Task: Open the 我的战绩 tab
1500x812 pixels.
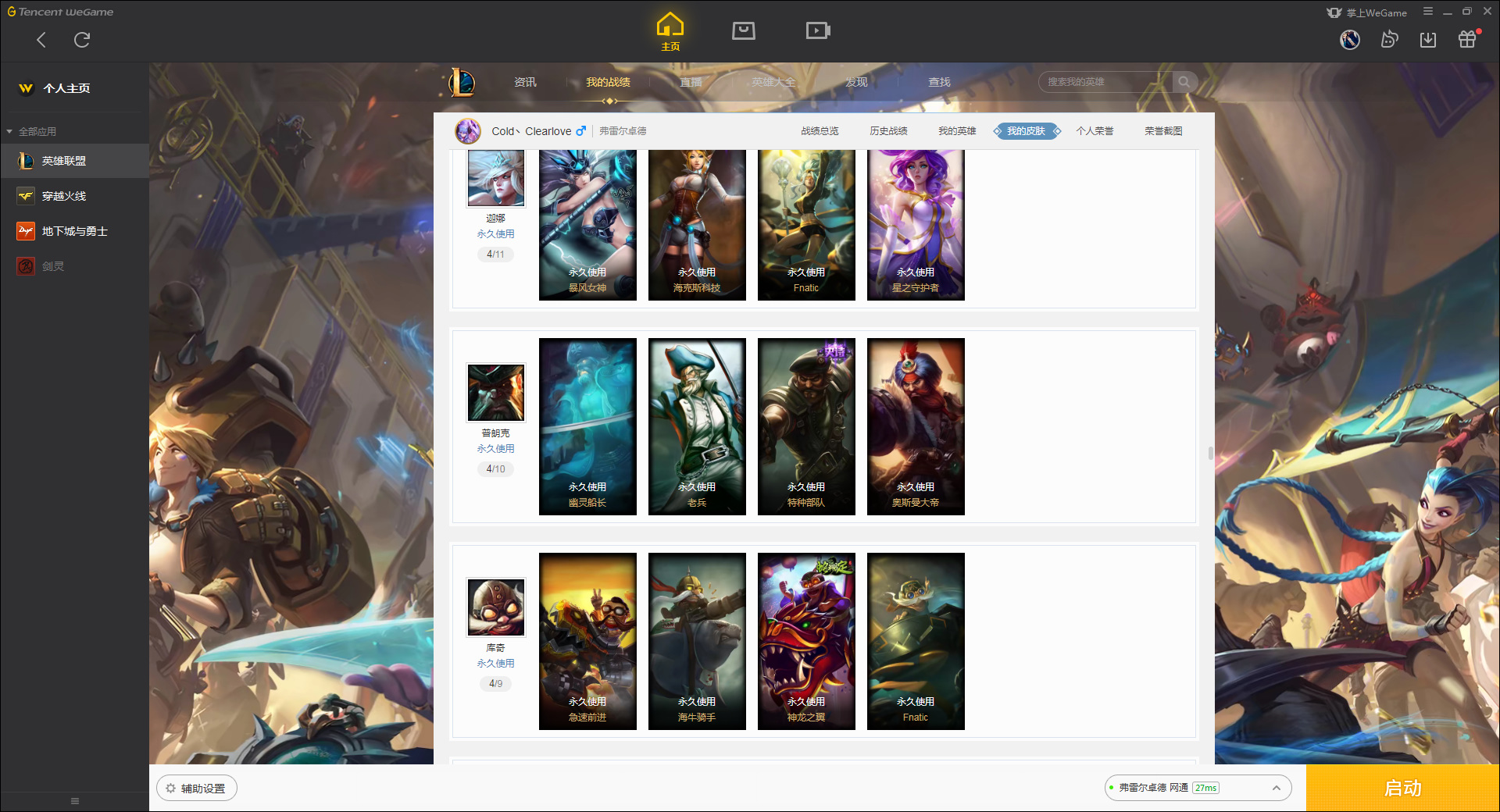Action: coord(608,82)
